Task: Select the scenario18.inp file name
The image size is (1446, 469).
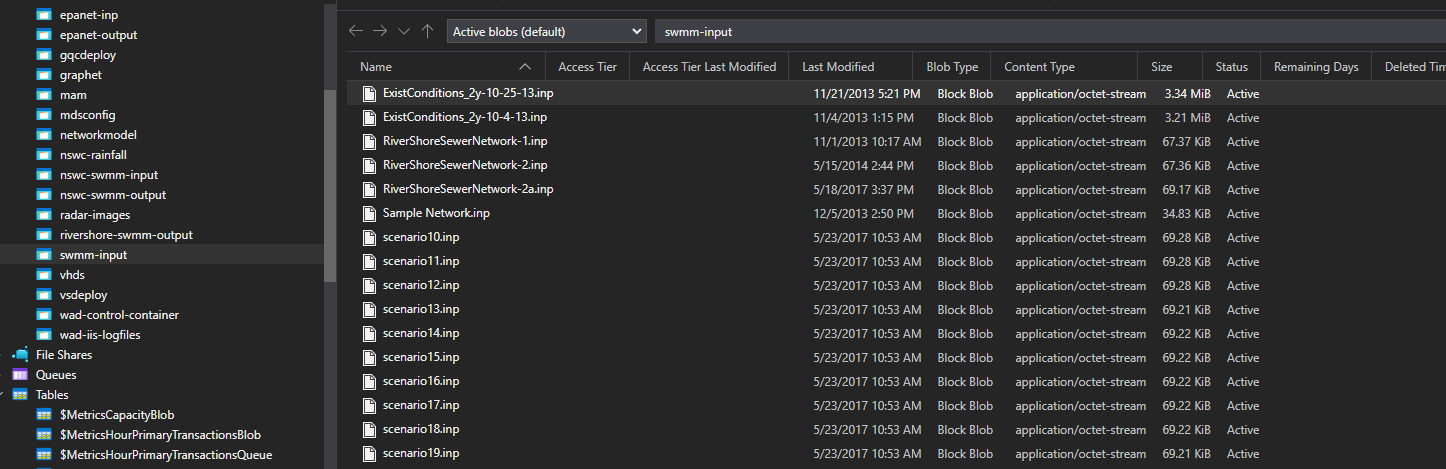Action: 421,429
